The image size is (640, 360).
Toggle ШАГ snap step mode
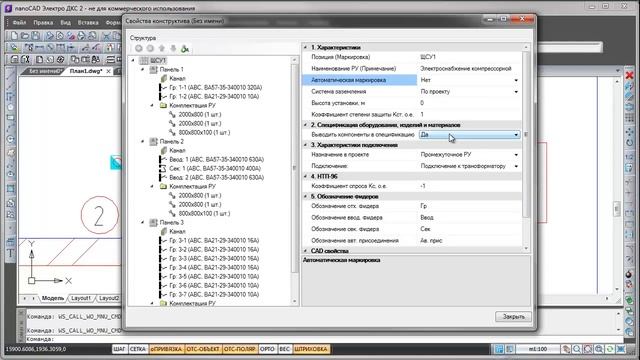119,349
